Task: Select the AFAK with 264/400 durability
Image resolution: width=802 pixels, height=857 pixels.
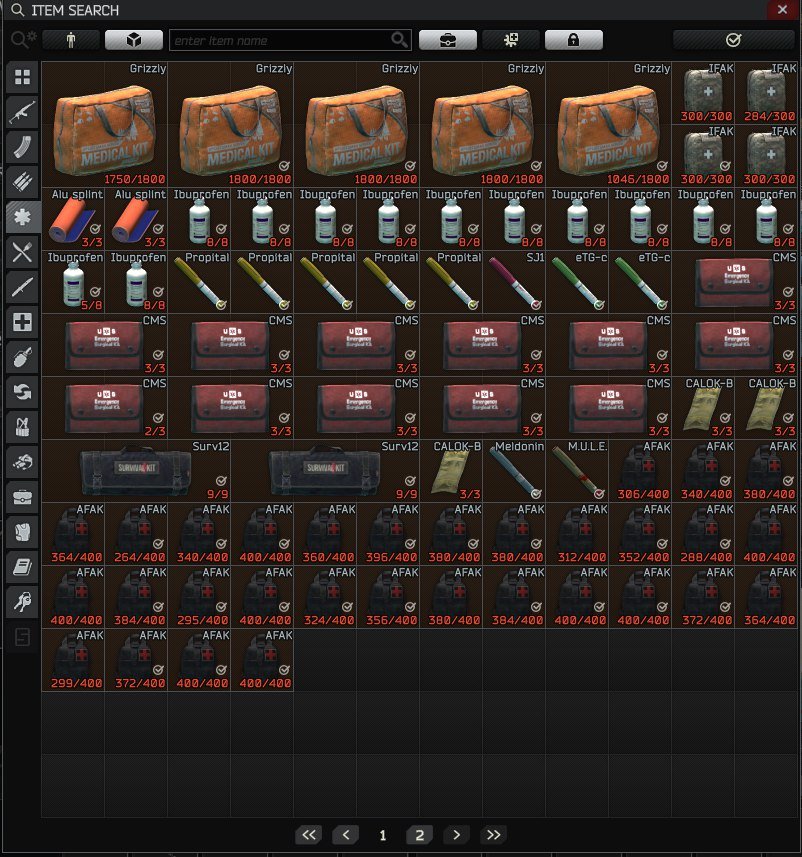Action: coord(136,533)
